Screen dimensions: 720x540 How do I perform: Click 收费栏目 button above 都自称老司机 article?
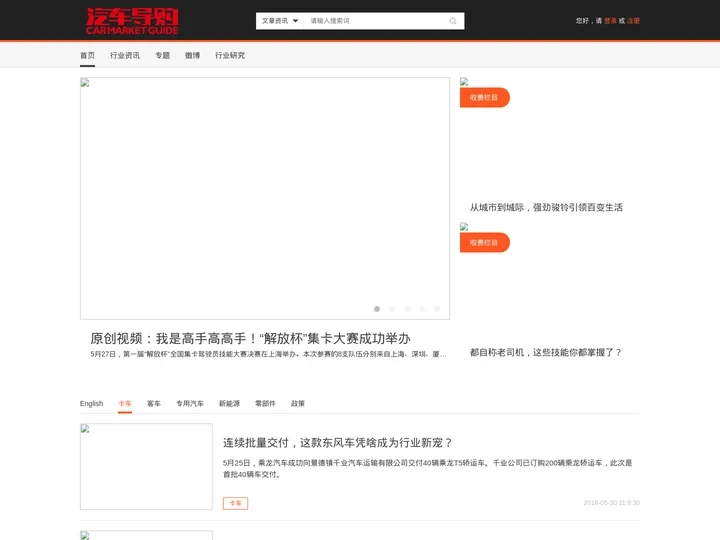click(x=484, y=242)
